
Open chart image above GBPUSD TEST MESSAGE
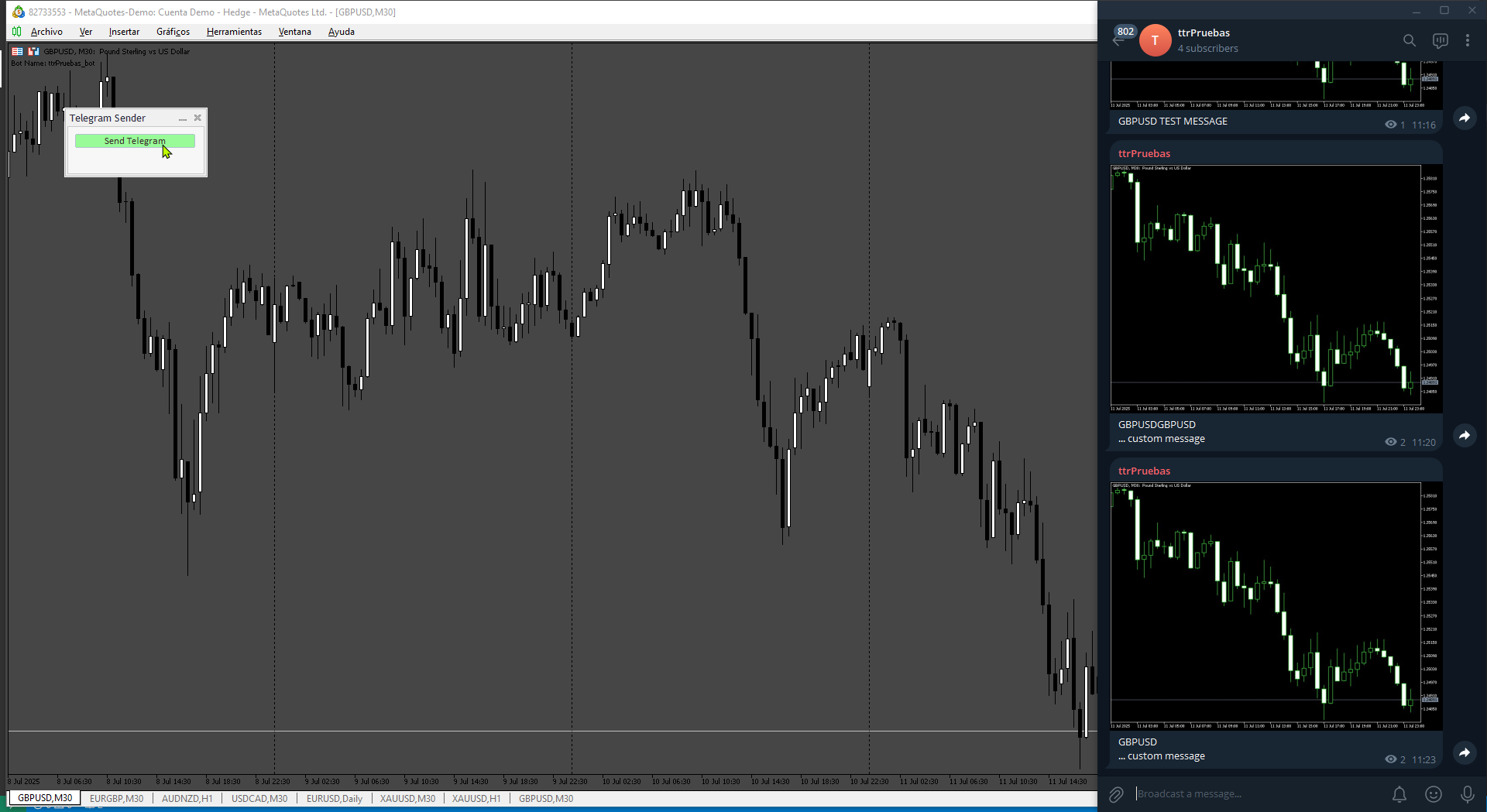click(x=1276, y=85)
